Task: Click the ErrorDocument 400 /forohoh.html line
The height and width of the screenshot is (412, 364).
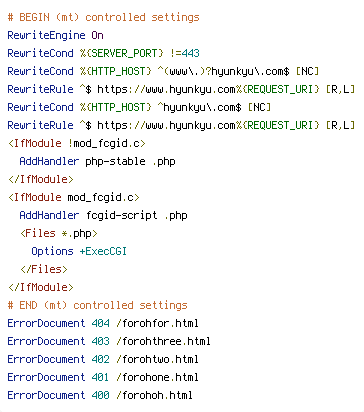Action: click(x=100, y=395)
